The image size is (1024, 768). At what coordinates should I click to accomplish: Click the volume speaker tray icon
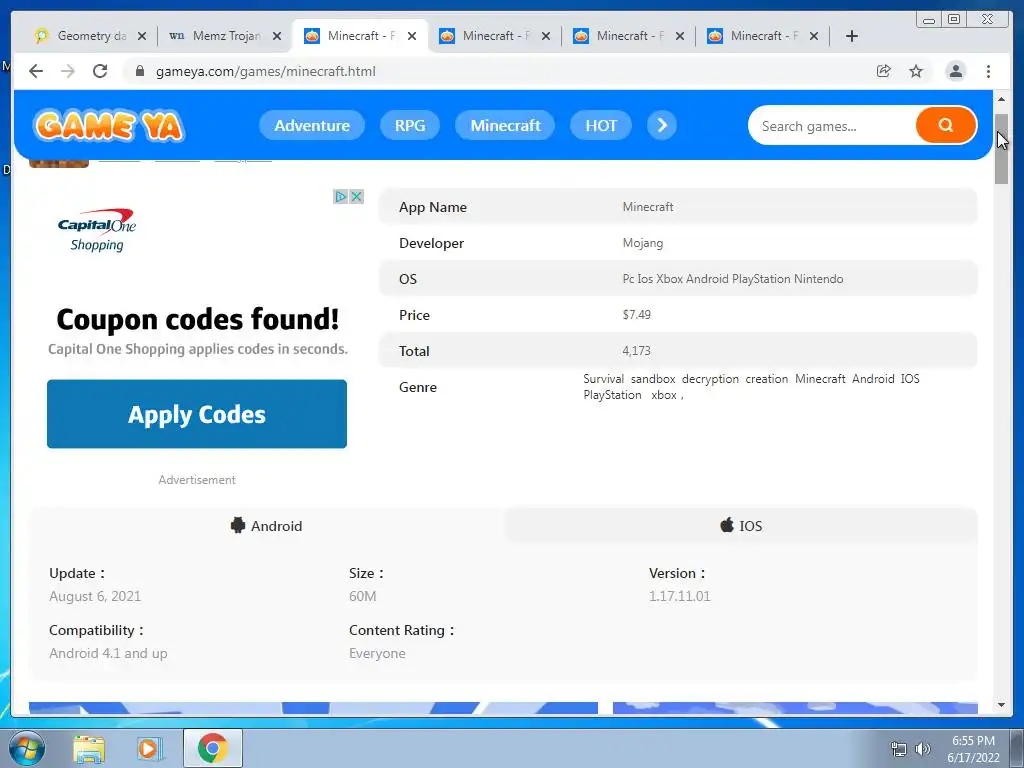click(923, 748)
